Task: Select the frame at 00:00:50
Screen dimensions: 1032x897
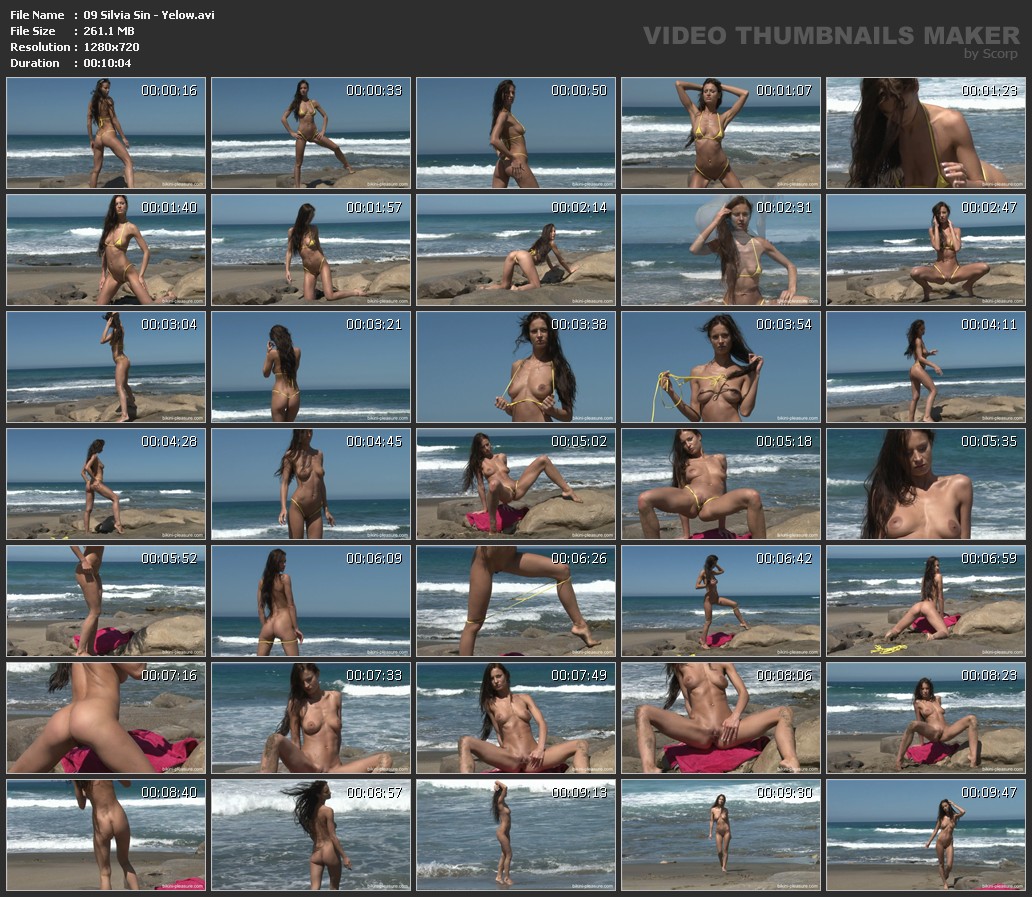Action: click(x=516, y=133)
